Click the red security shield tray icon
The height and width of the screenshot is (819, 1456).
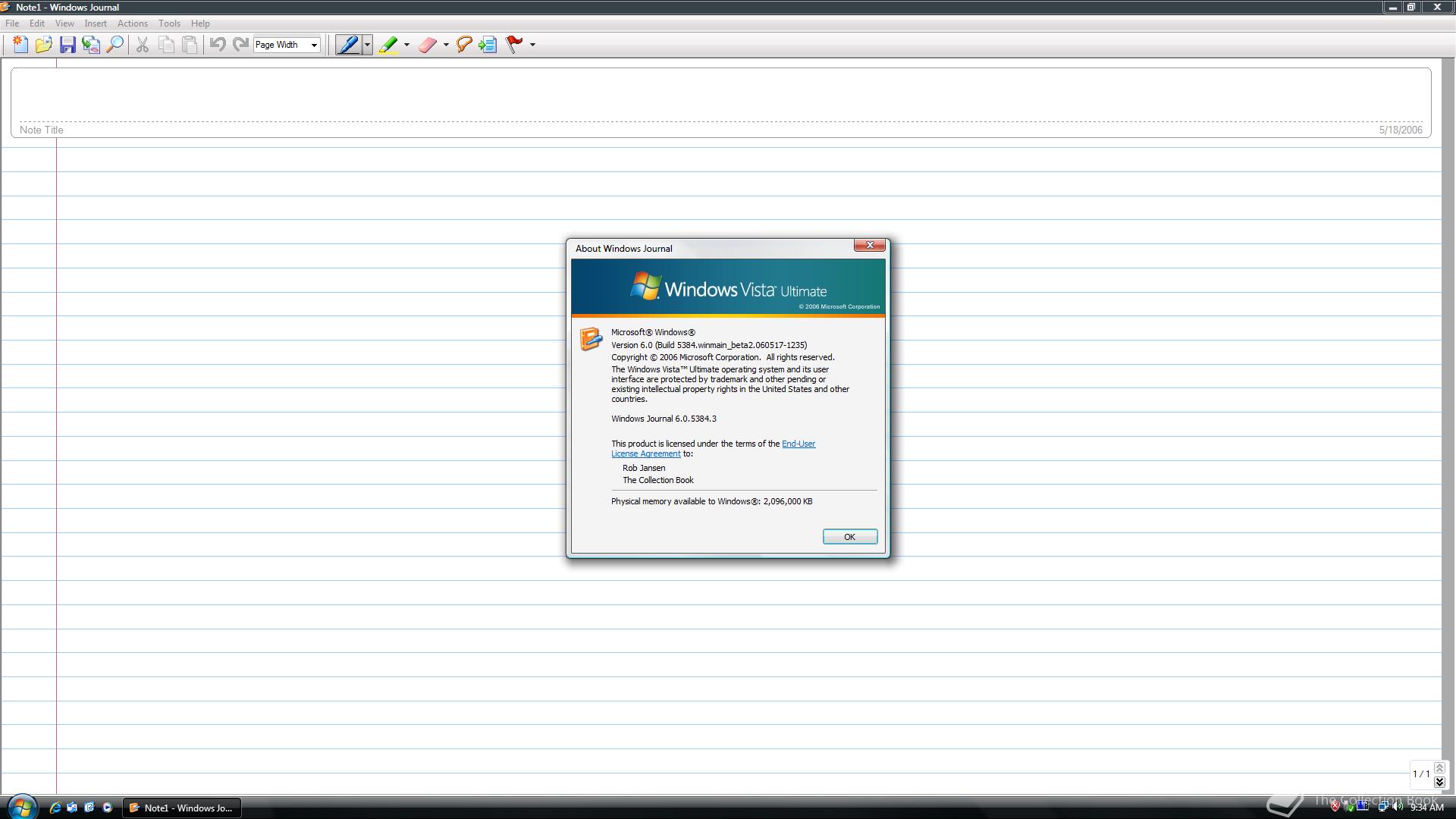(1335, 807)
